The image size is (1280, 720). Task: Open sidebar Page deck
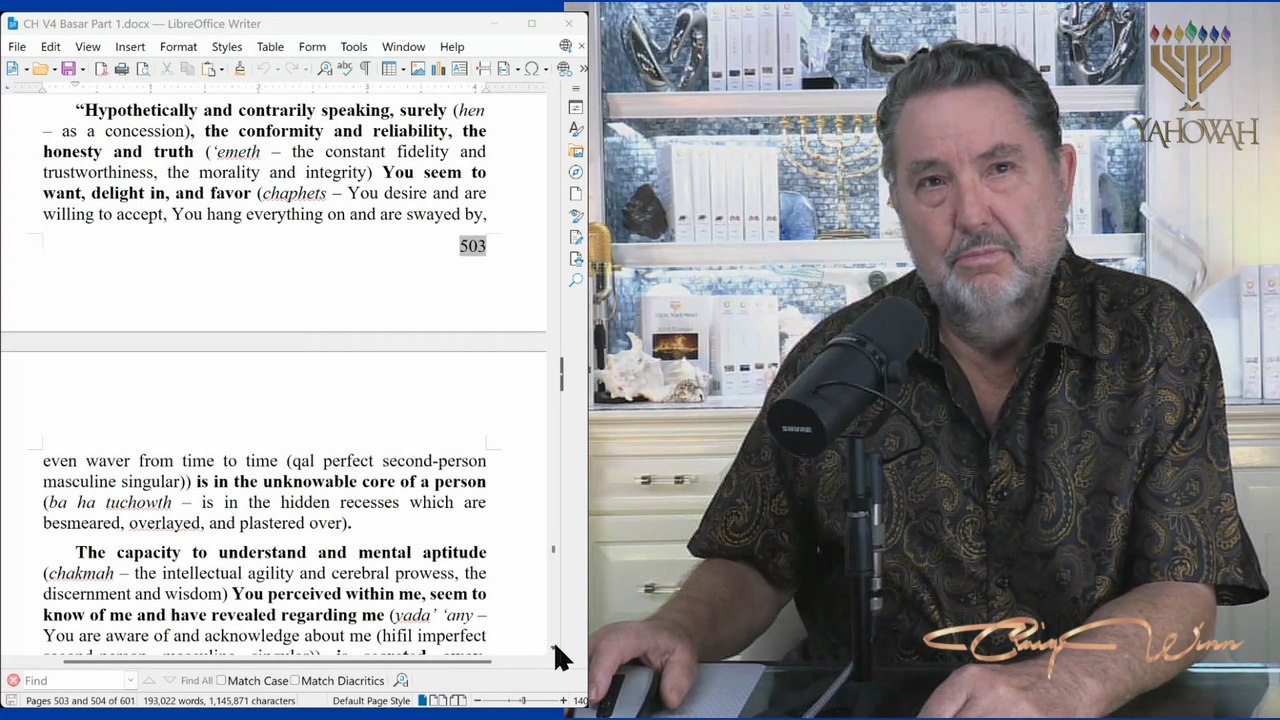(576, 194)
